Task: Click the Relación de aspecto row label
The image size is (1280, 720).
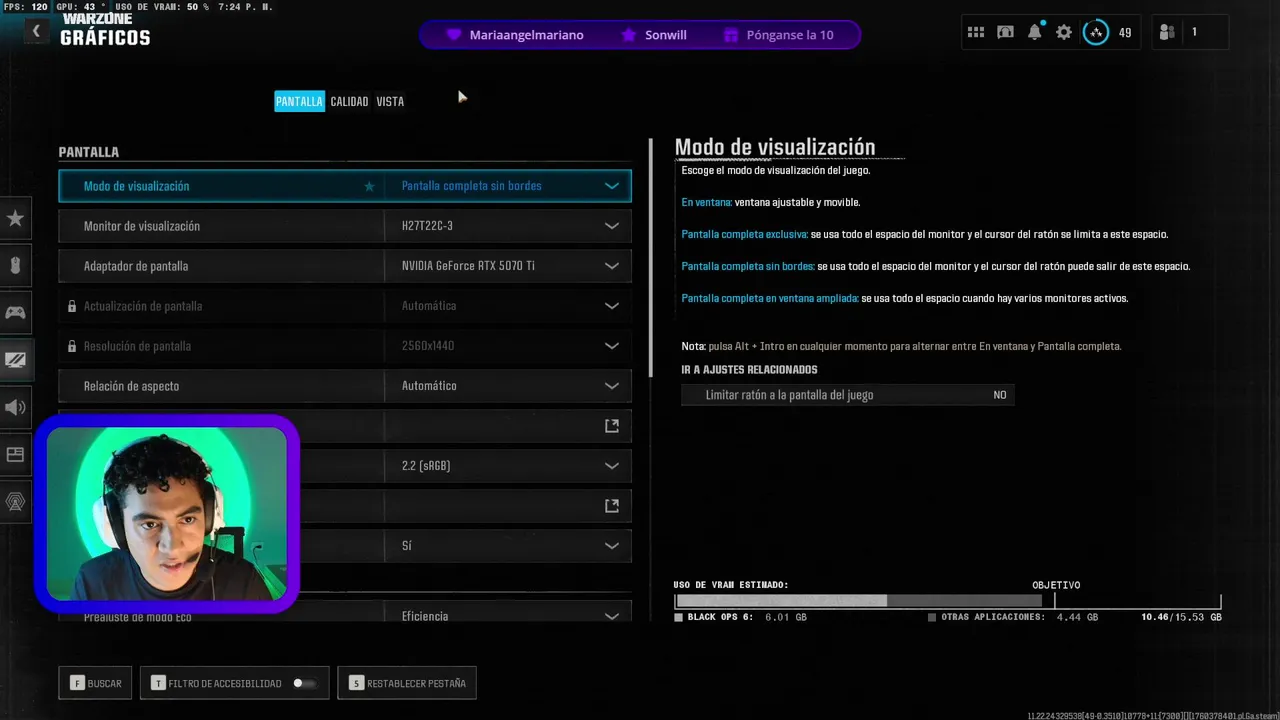Action: pos(131,386)
